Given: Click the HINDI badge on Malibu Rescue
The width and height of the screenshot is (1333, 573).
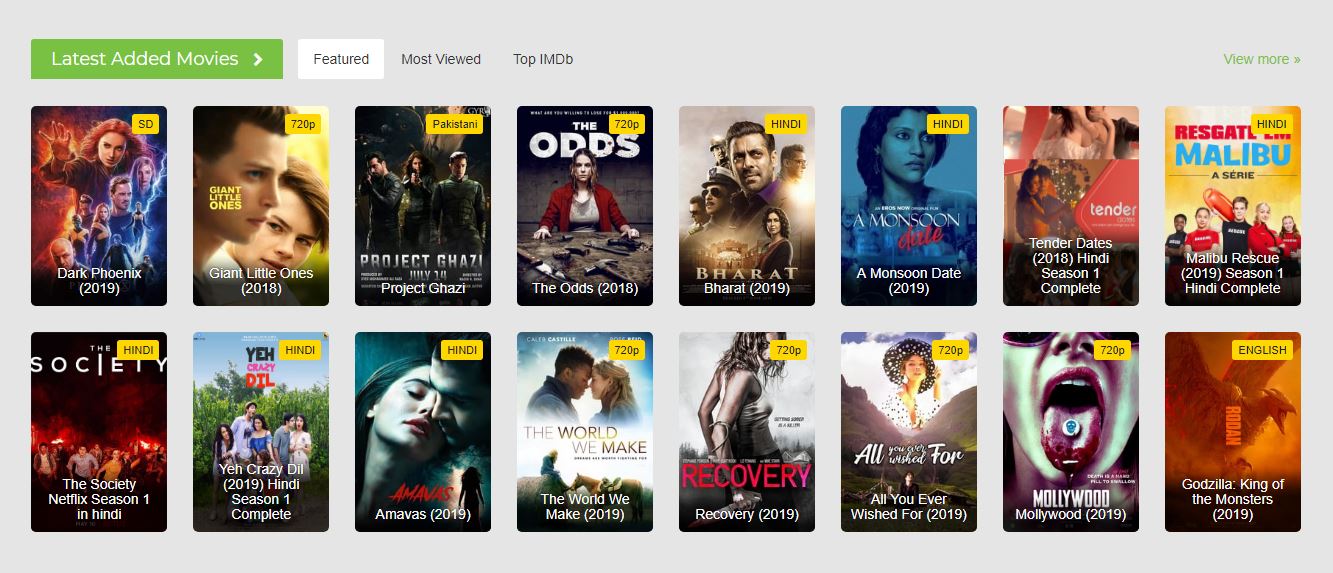Looking at the screenshot, I should (x=1272, y=124).
